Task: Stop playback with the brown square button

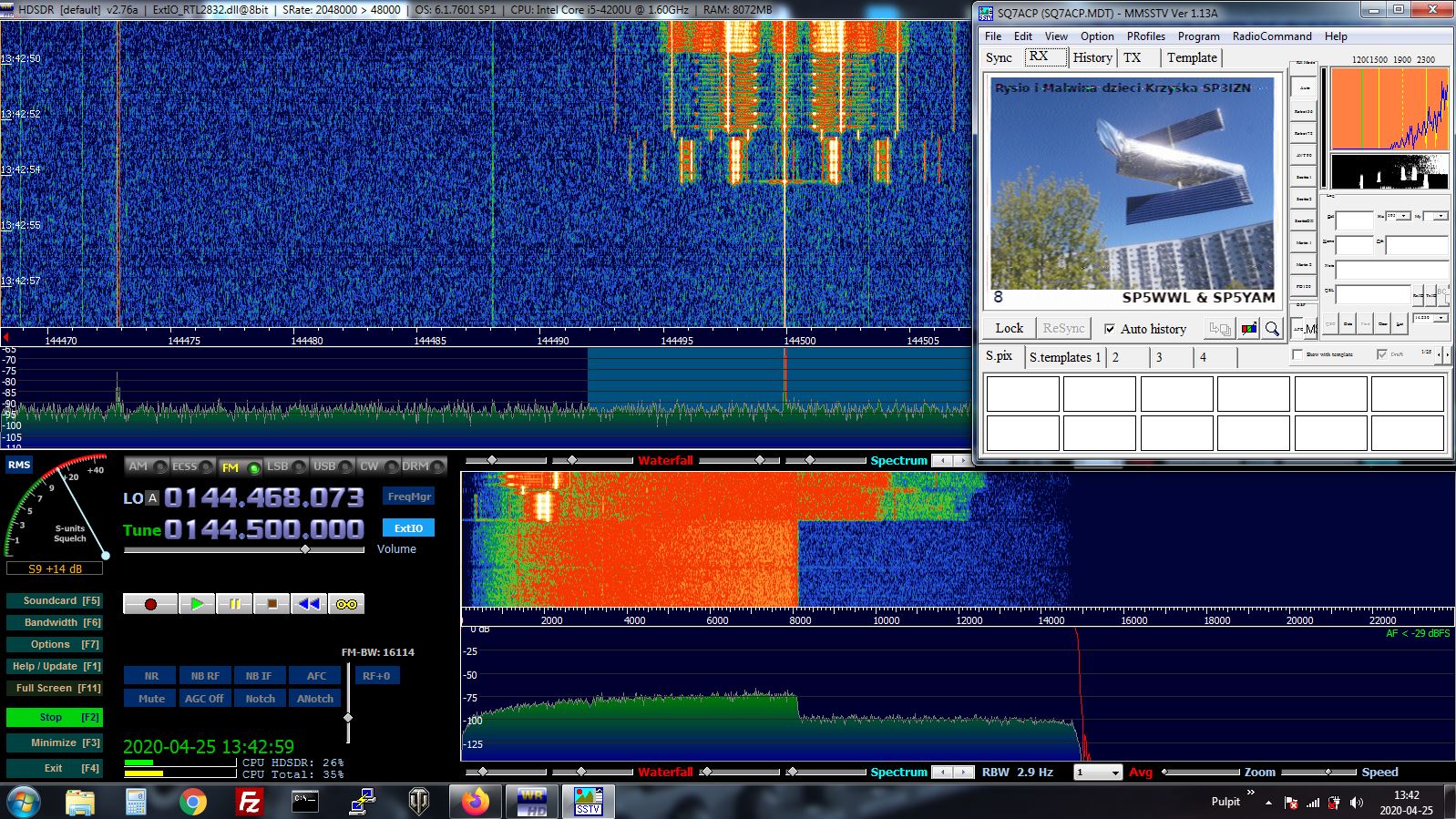Action: pyautogui.click(x=272, y=604)
